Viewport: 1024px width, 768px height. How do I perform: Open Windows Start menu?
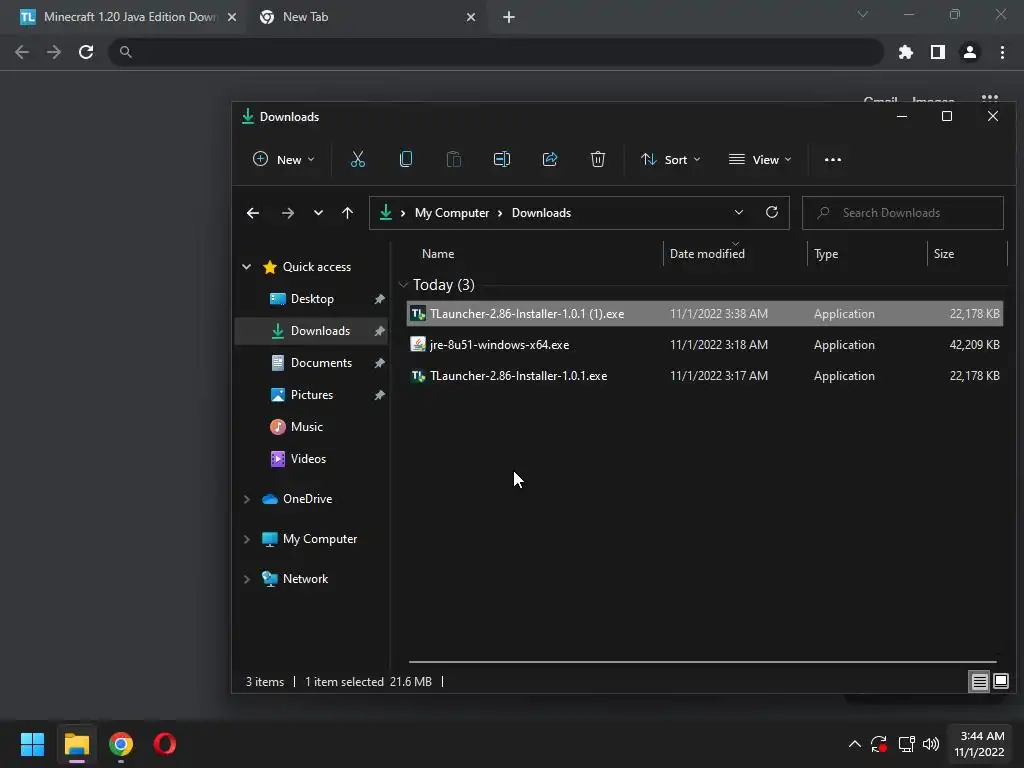(x=32, y=744)
